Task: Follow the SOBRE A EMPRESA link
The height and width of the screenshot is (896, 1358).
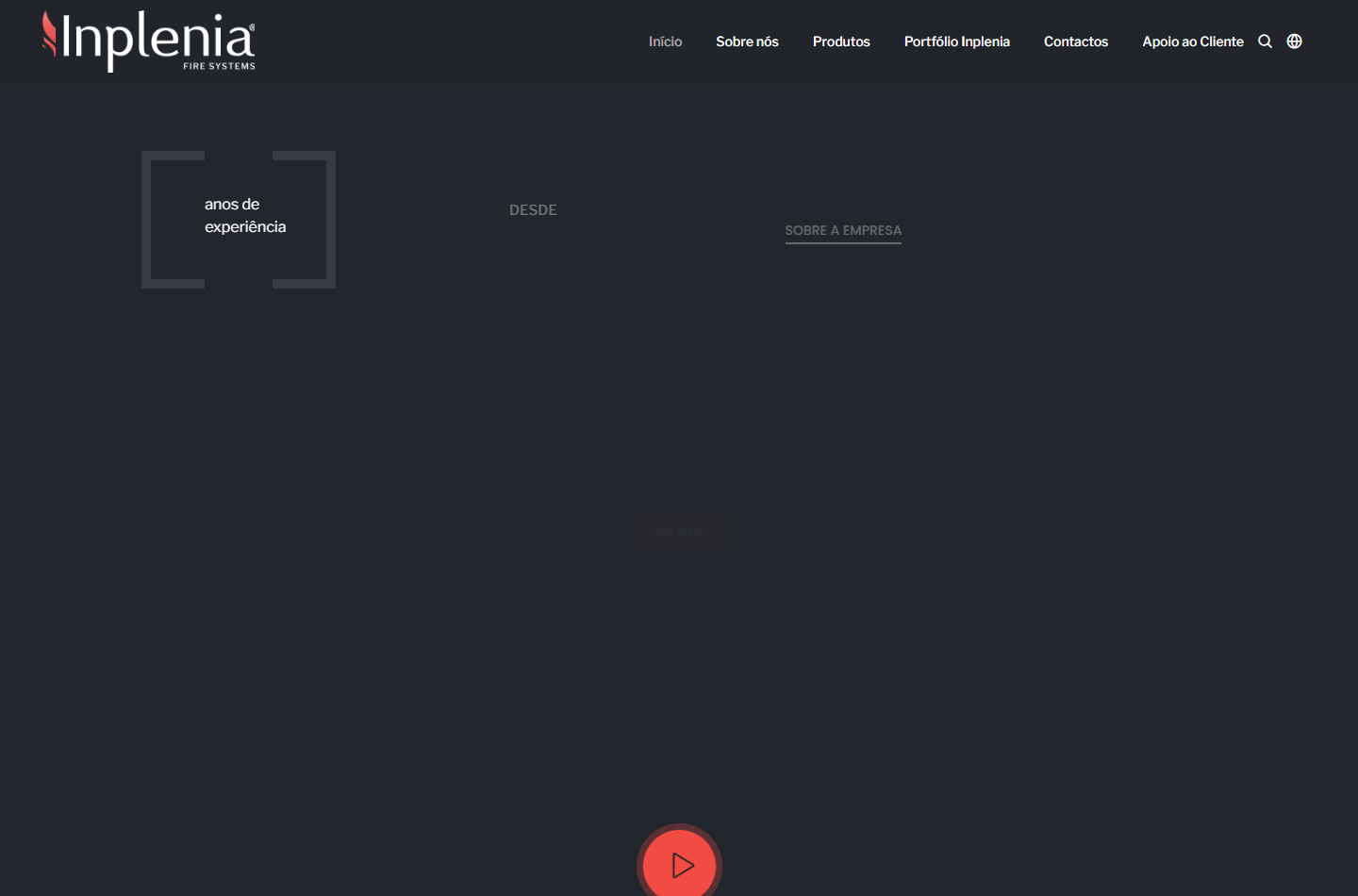Action: tap(843, 231)
